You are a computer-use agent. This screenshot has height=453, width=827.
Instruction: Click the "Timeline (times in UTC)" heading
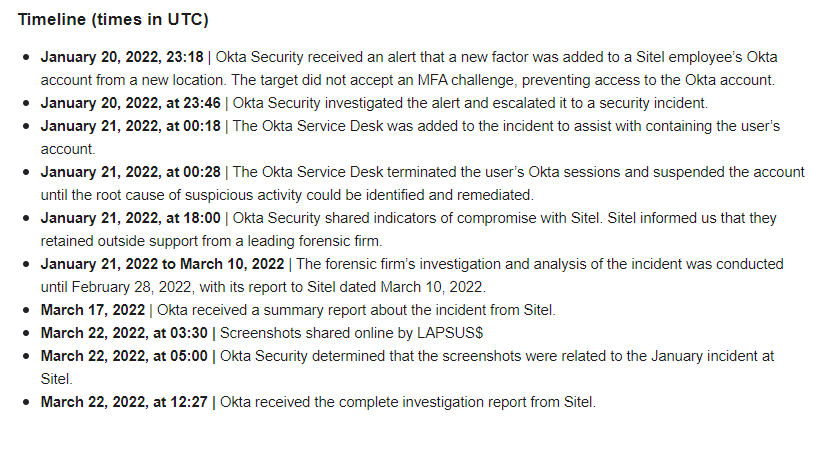(113, 20)
